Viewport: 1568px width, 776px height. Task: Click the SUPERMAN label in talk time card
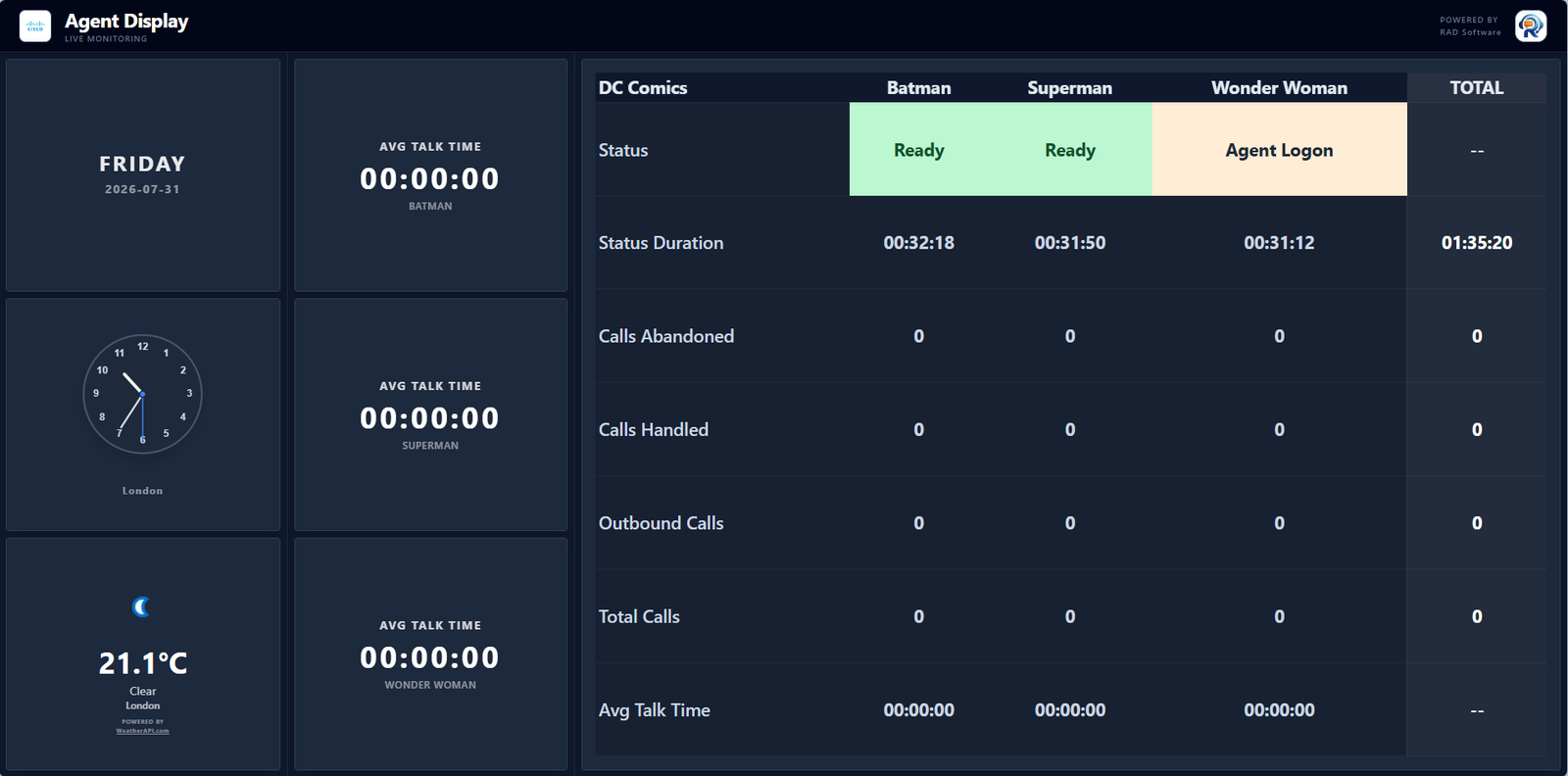coord(430,446)
